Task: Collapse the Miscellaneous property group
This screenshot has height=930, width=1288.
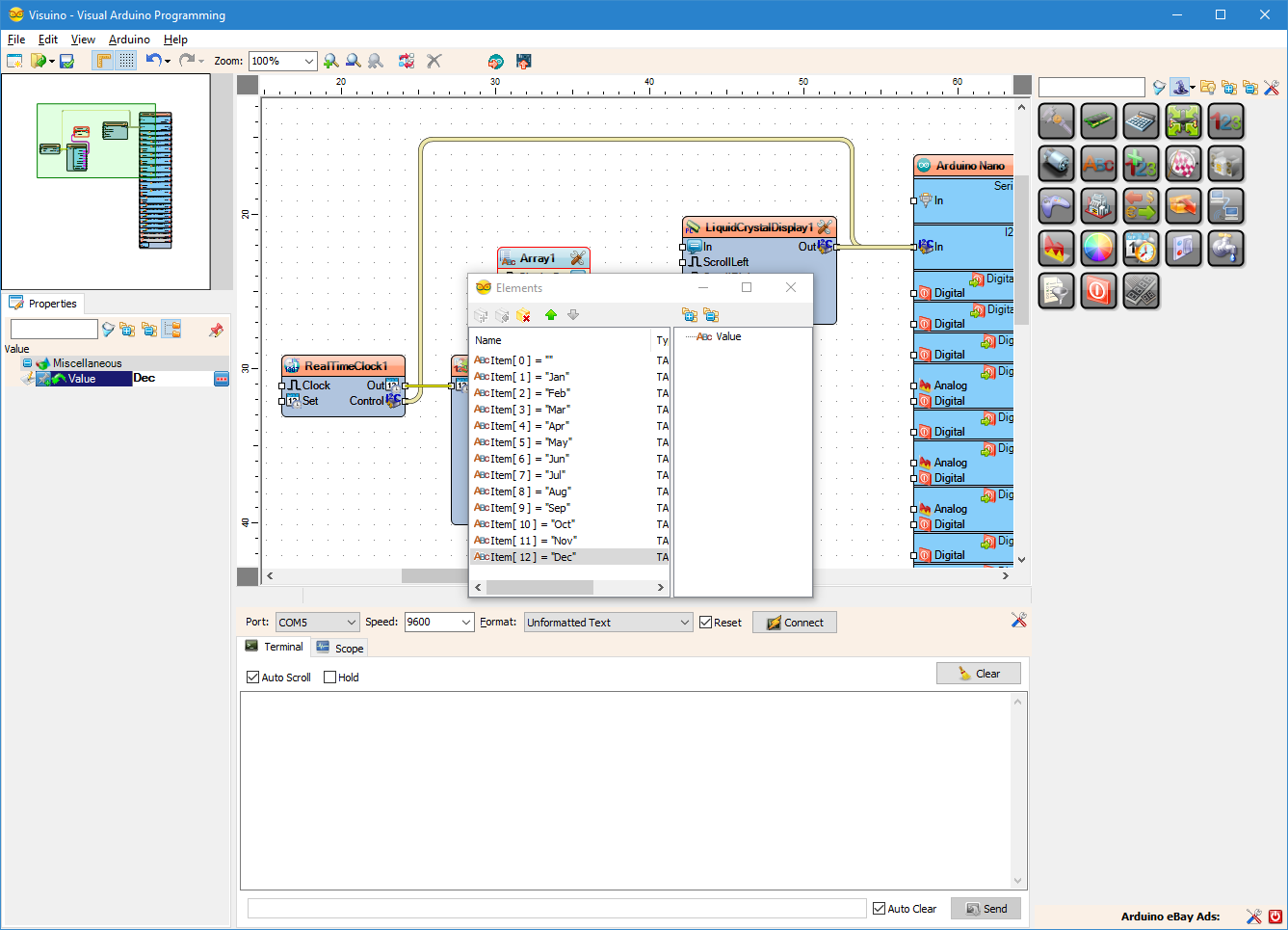Action: (27, 363)
